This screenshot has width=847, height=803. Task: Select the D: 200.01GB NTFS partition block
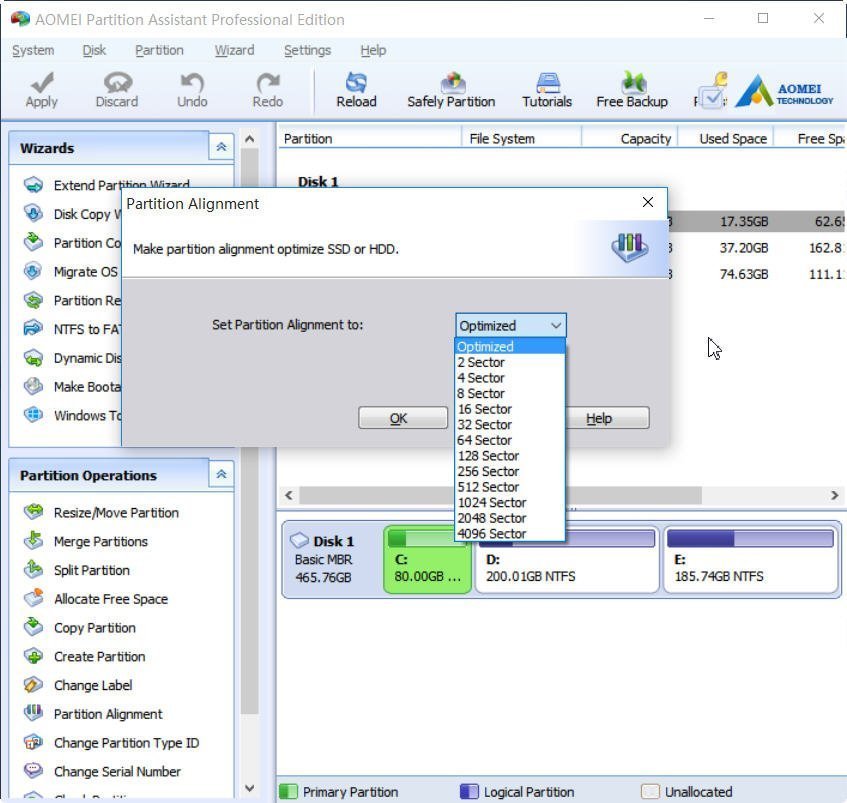567,560
